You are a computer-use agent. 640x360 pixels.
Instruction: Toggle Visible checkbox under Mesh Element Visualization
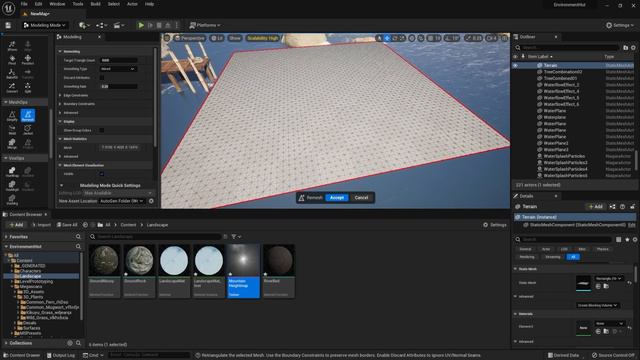pyautogui.click(x=102, y=174)
